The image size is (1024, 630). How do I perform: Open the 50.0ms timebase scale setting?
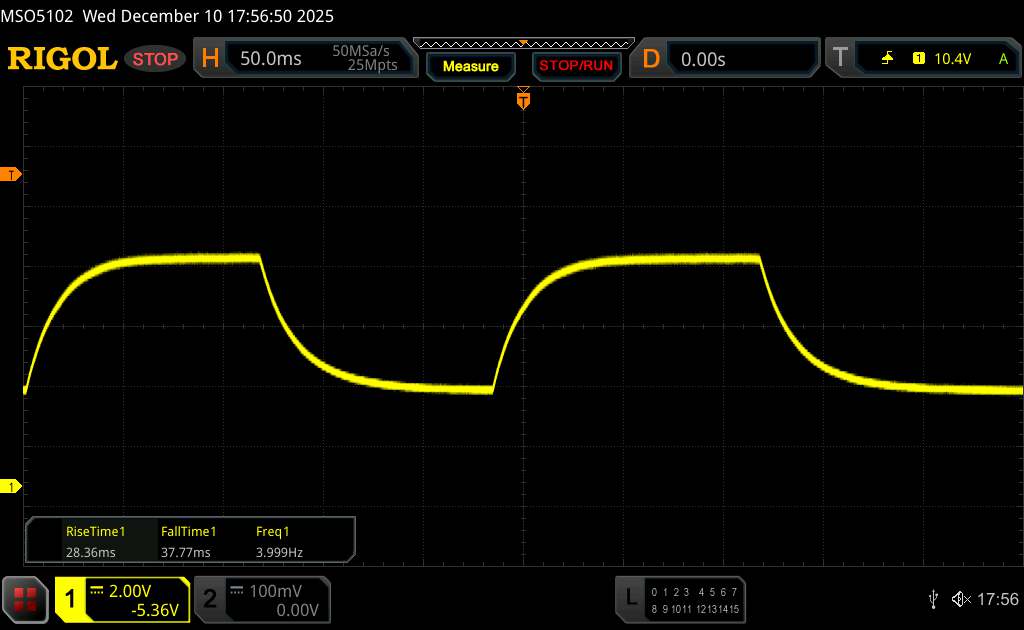pyautogui.click(x=271, y=59)
